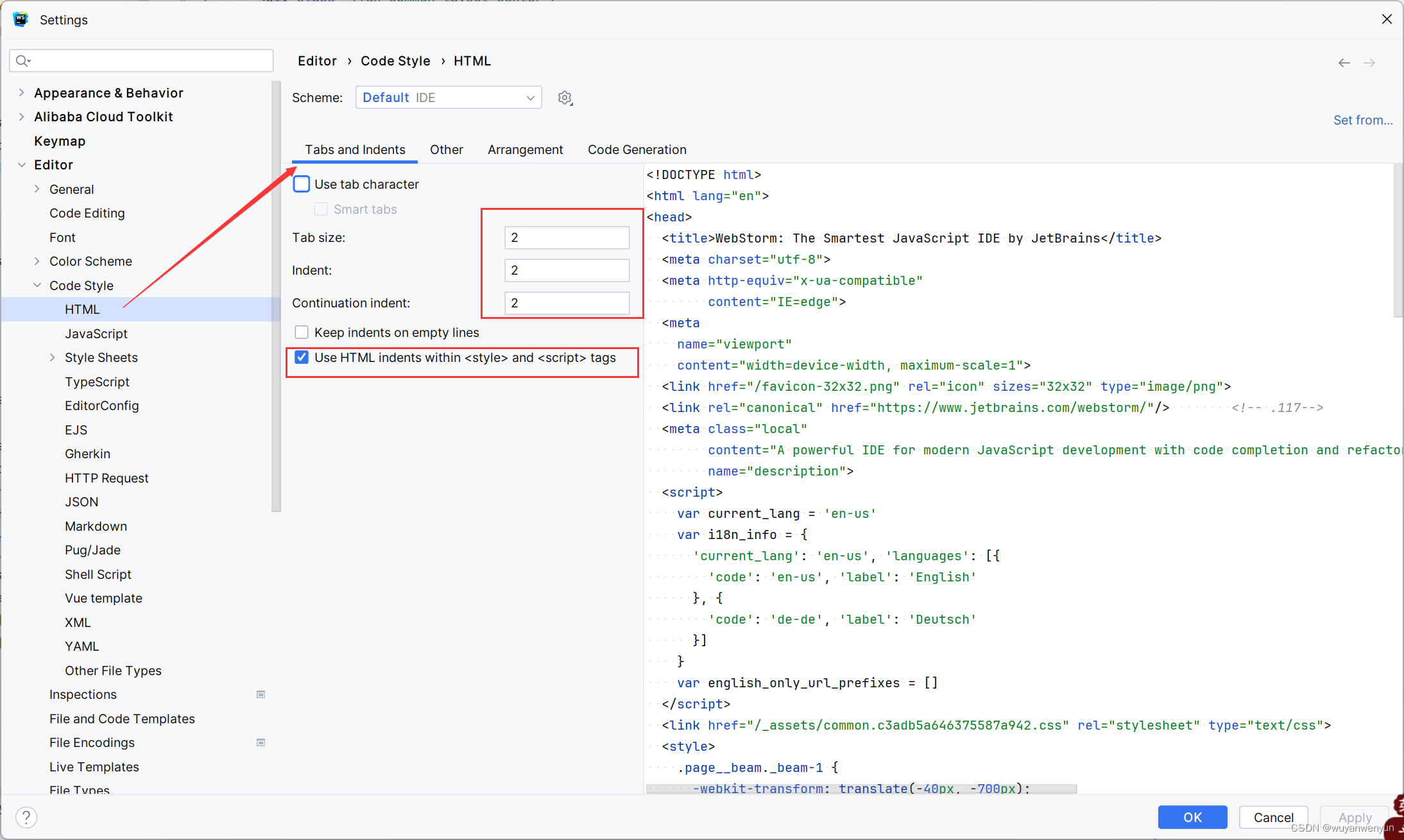The image size is (1404, 840).
Task: Go back with the left arrow icon
Action: coord(1344,62)
